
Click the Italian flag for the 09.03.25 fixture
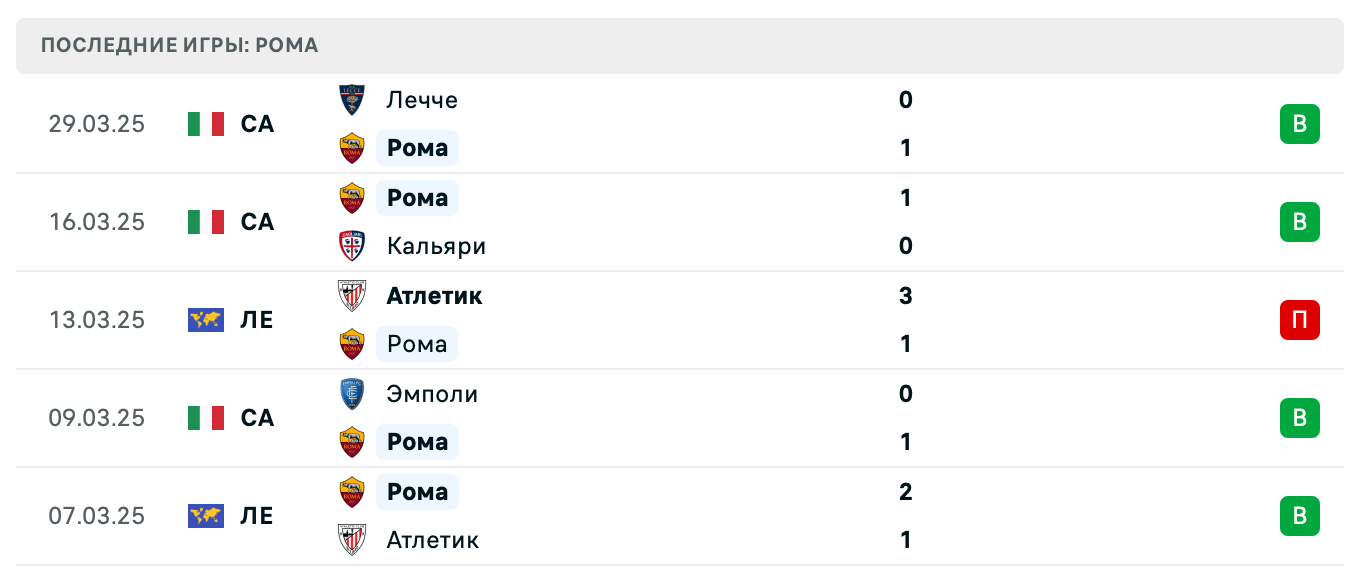pyautogui.click(x=205, y=418)
